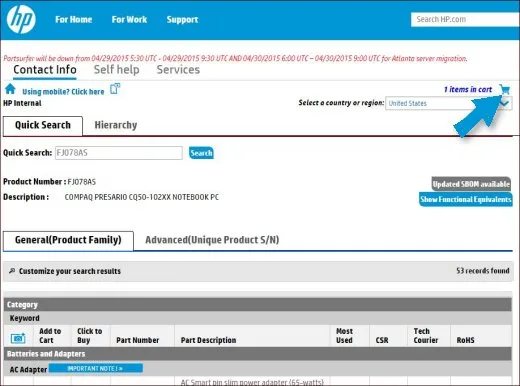This screenshot has height=386, width=520.
Task: Click Updated SBOM available button
Action: pos(471,184)
